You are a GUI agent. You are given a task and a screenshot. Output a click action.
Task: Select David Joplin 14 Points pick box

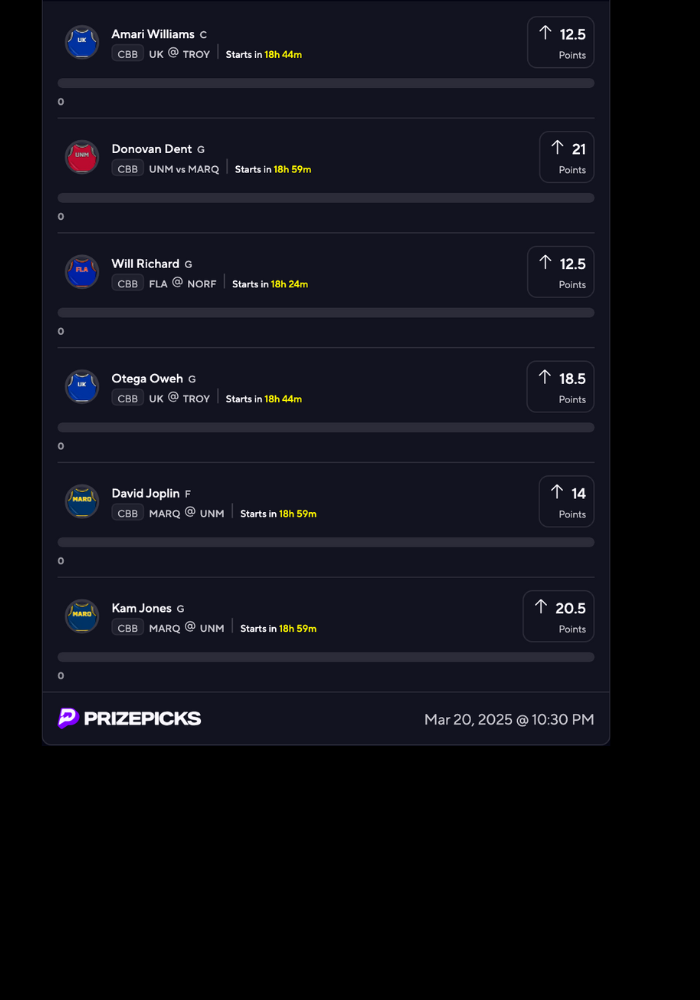[567, 502]
